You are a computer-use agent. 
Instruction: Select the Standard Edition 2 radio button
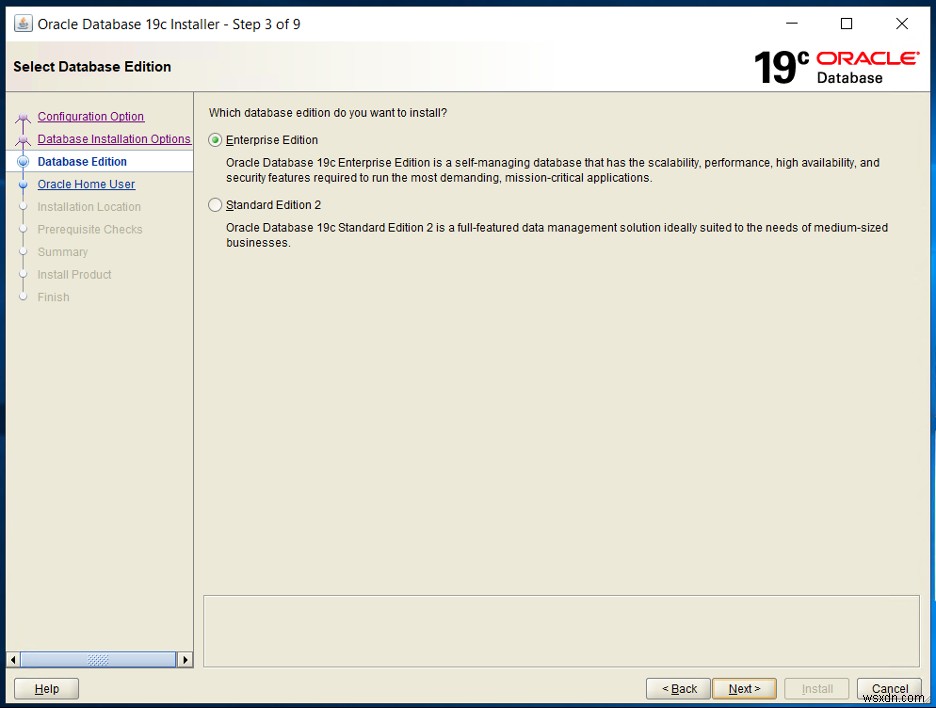pos(215,204)
